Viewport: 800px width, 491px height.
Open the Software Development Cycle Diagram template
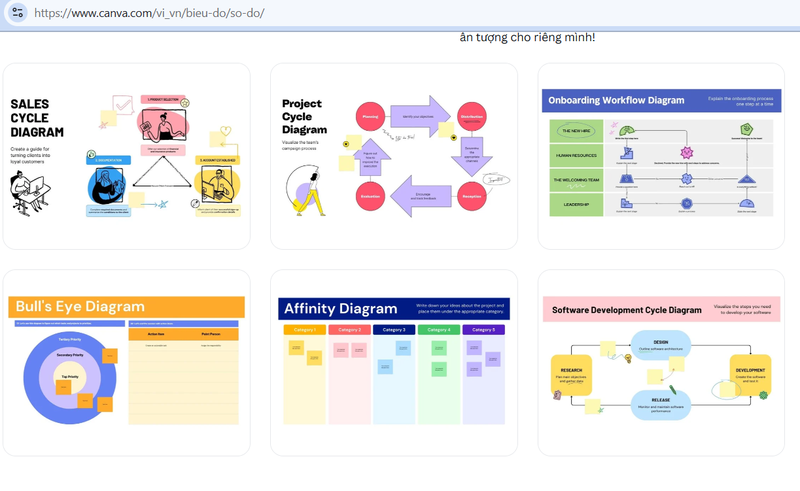(x=661, y=362)
